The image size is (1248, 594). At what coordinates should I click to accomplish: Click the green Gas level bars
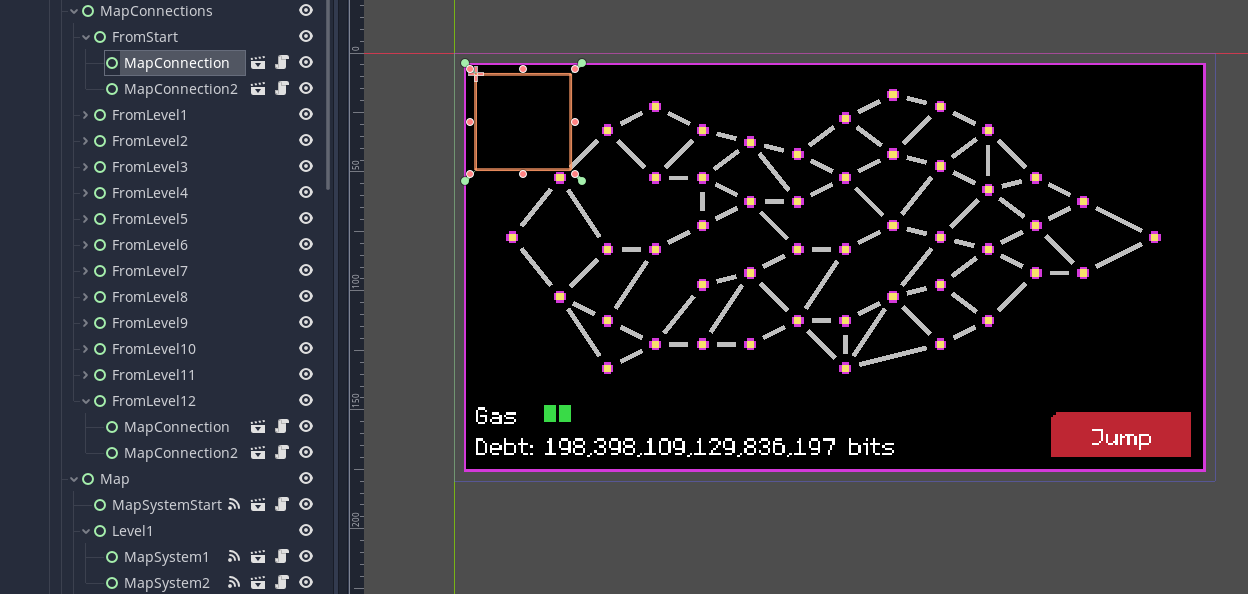point(557,414)
